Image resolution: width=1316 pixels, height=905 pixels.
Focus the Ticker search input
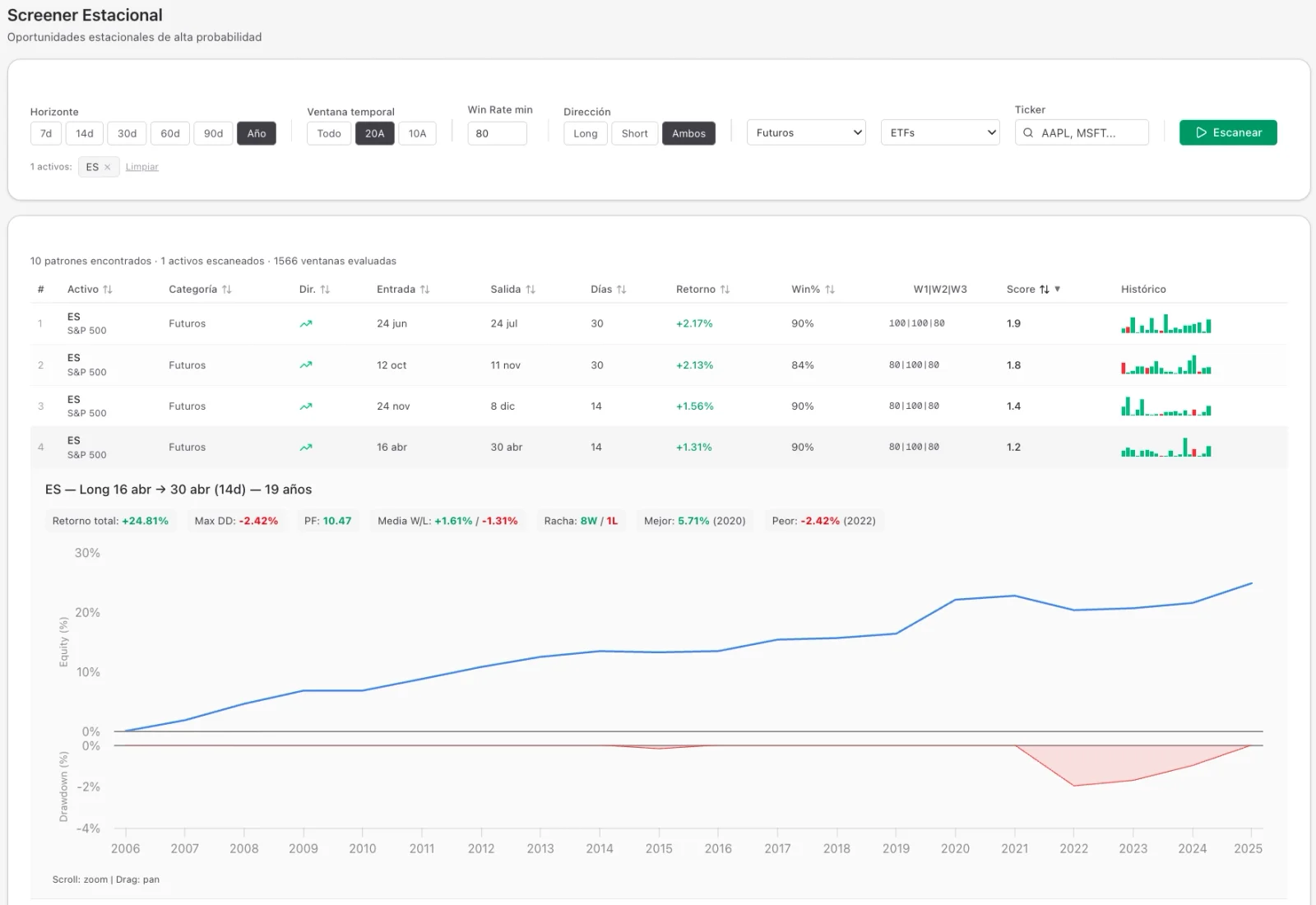click(1082, 132)
